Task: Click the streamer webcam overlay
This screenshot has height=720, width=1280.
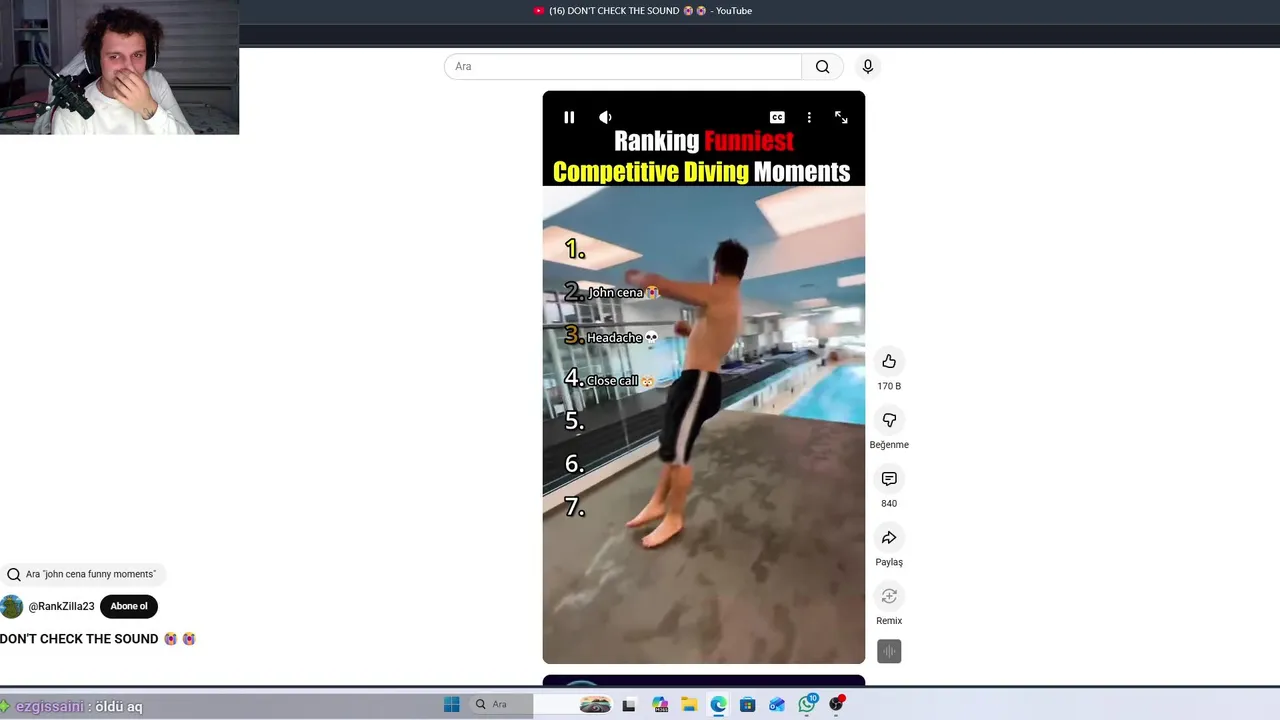Action: [119, 67]
